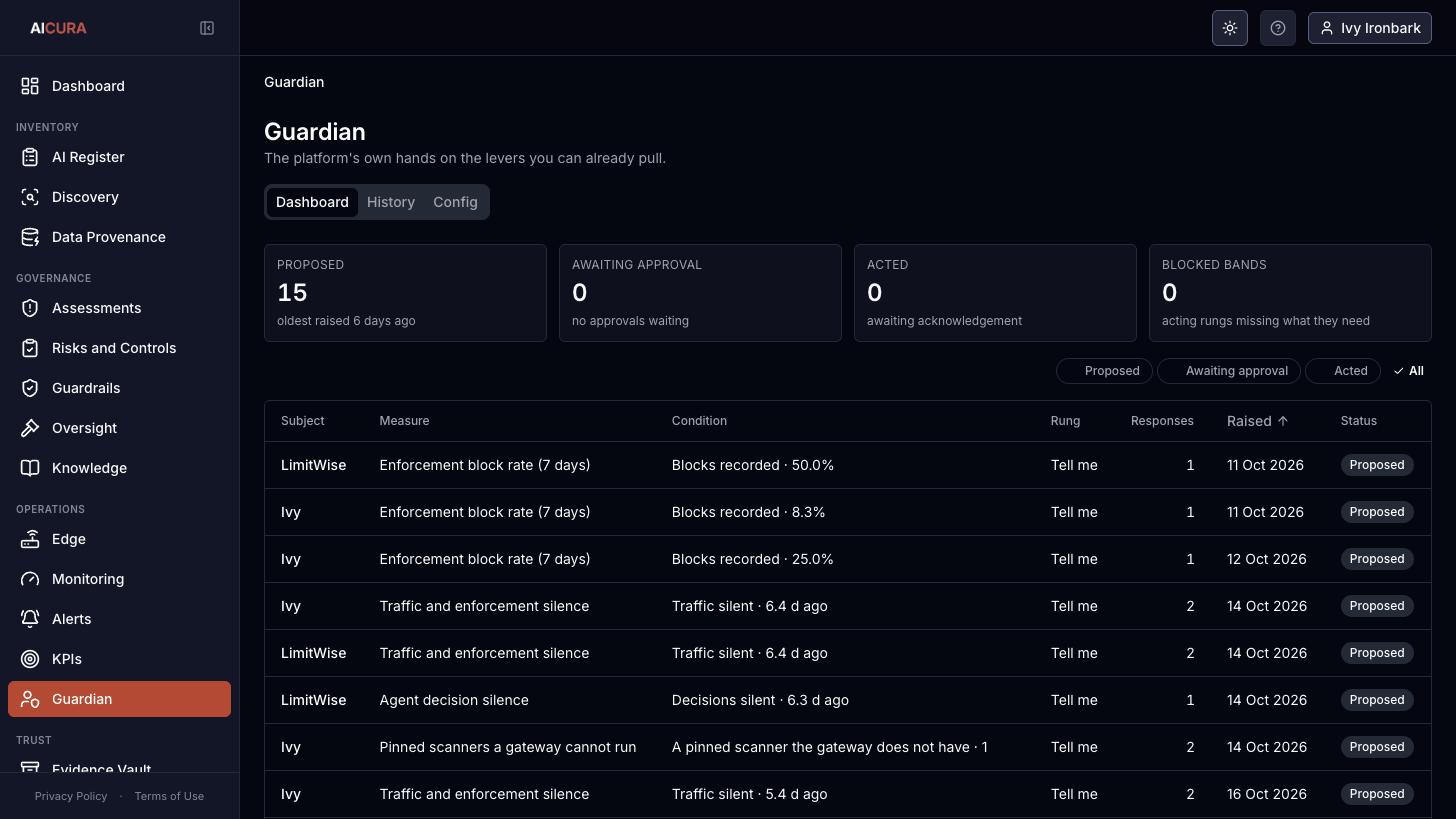Viewport: 1456px width, 819px height.
Task: Filter the list by Awaiting approval
Action: 1229,371
